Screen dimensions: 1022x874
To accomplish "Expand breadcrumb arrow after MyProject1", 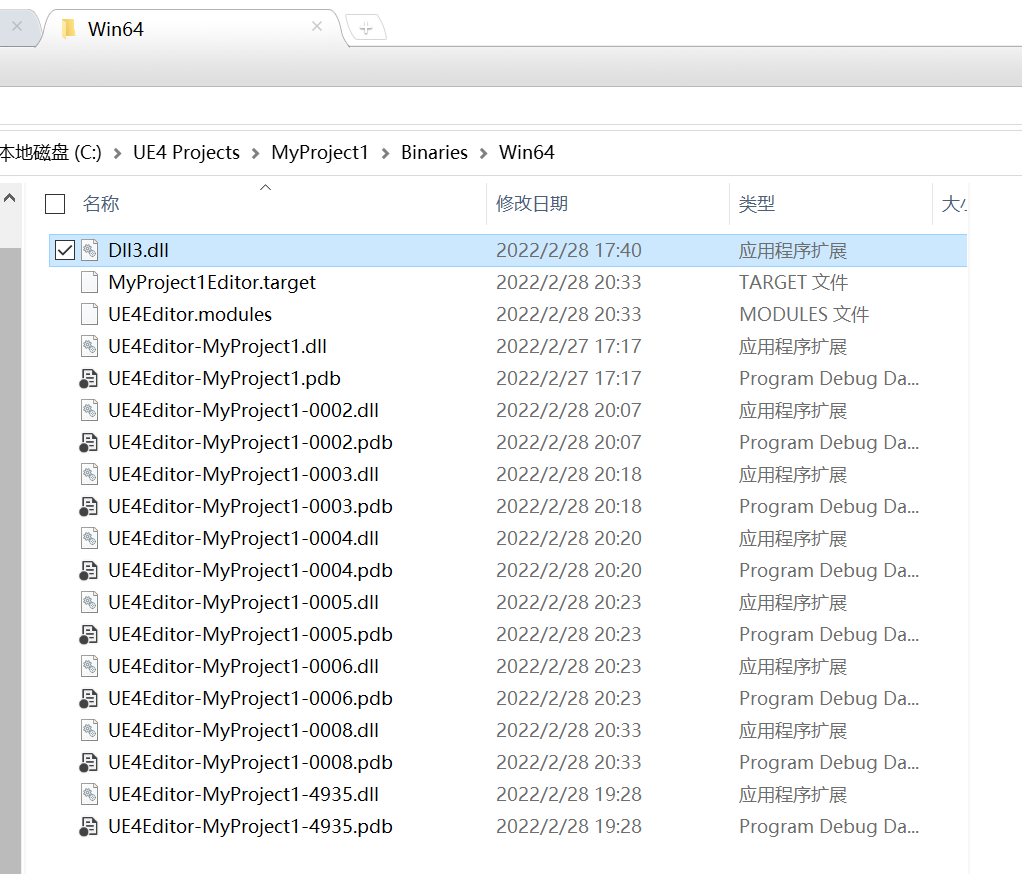I will point(385,153).
